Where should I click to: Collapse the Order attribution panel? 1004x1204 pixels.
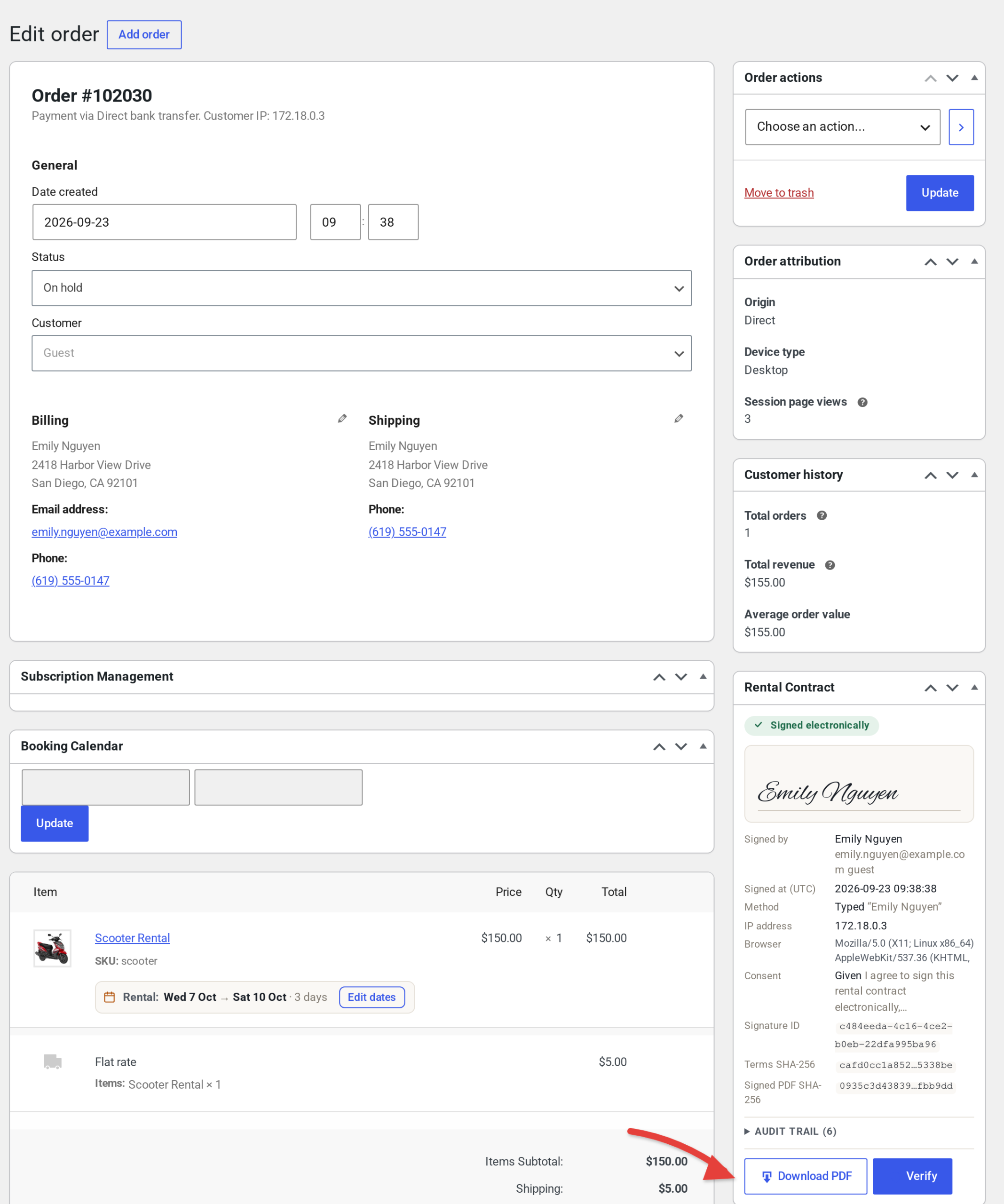[974, 261]
